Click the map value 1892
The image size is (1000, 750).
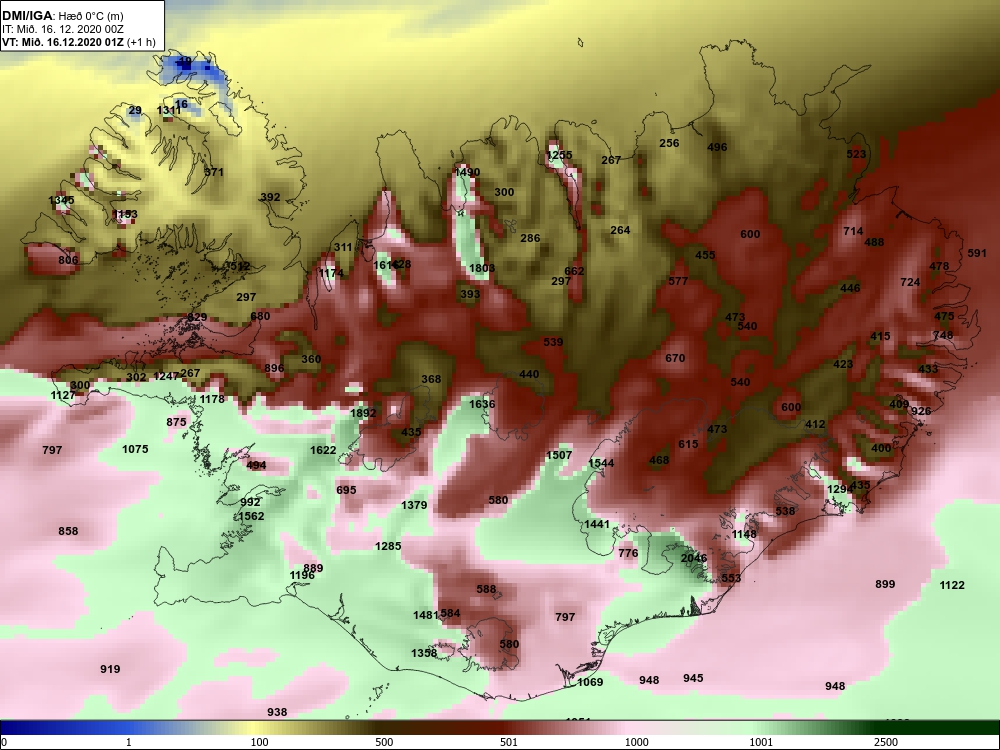tap(364, 413)
